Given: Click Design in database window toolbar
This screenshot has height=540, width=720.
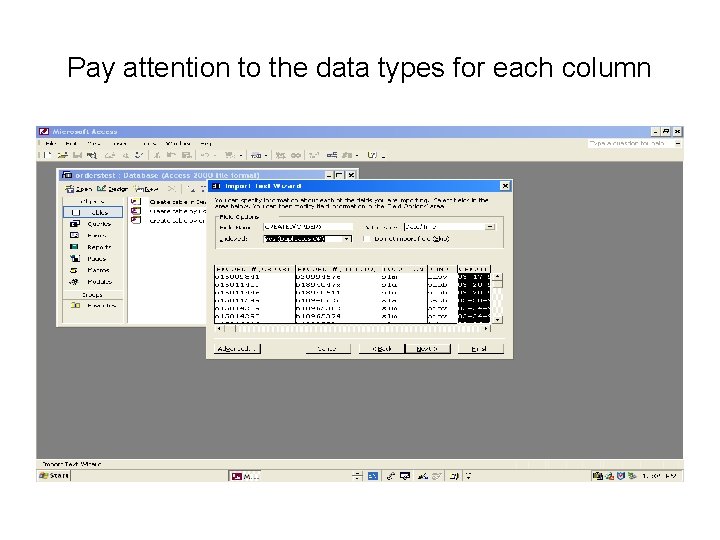Looking at the screenshot, I should click(x=112, y=189).
